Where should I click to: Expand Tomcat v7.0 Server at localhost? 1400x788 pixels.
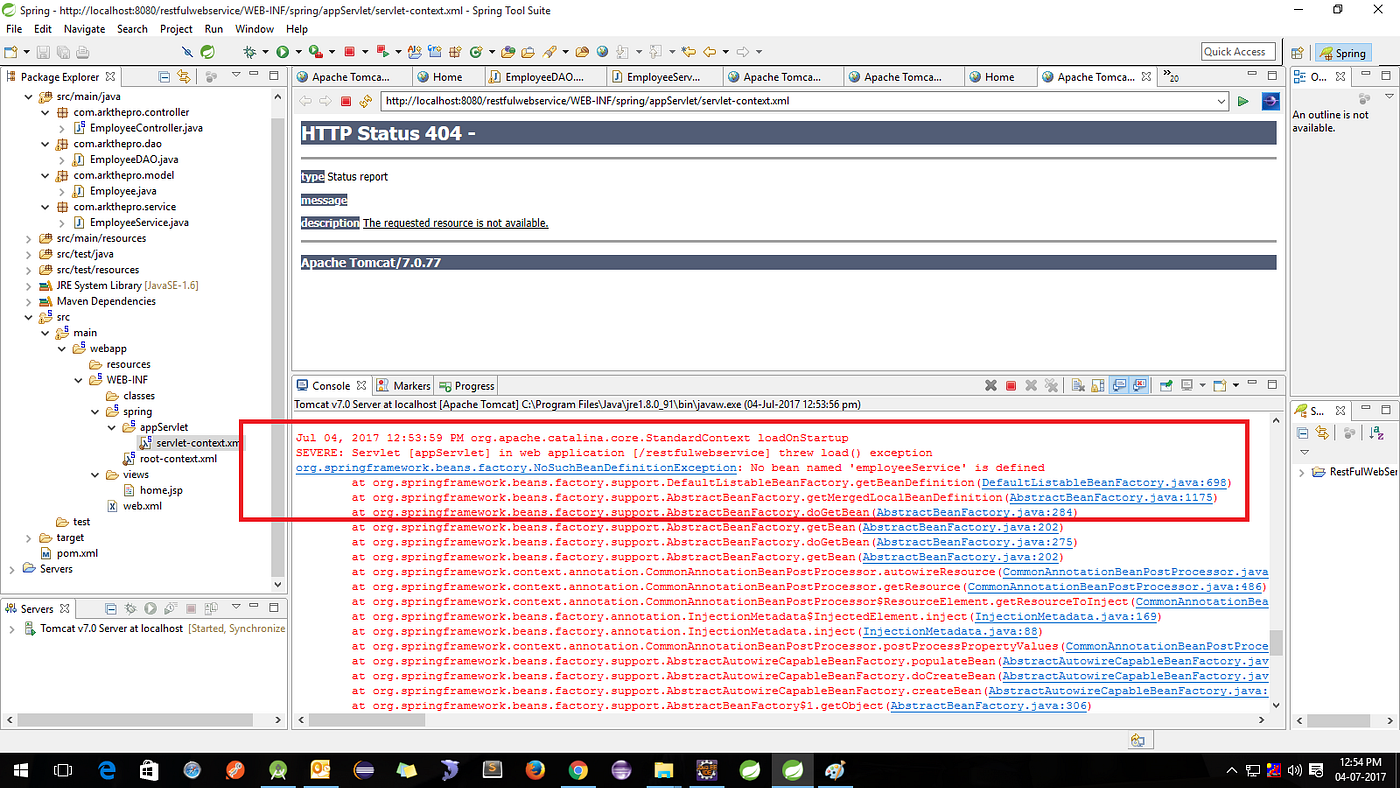(x=12, y=629)
